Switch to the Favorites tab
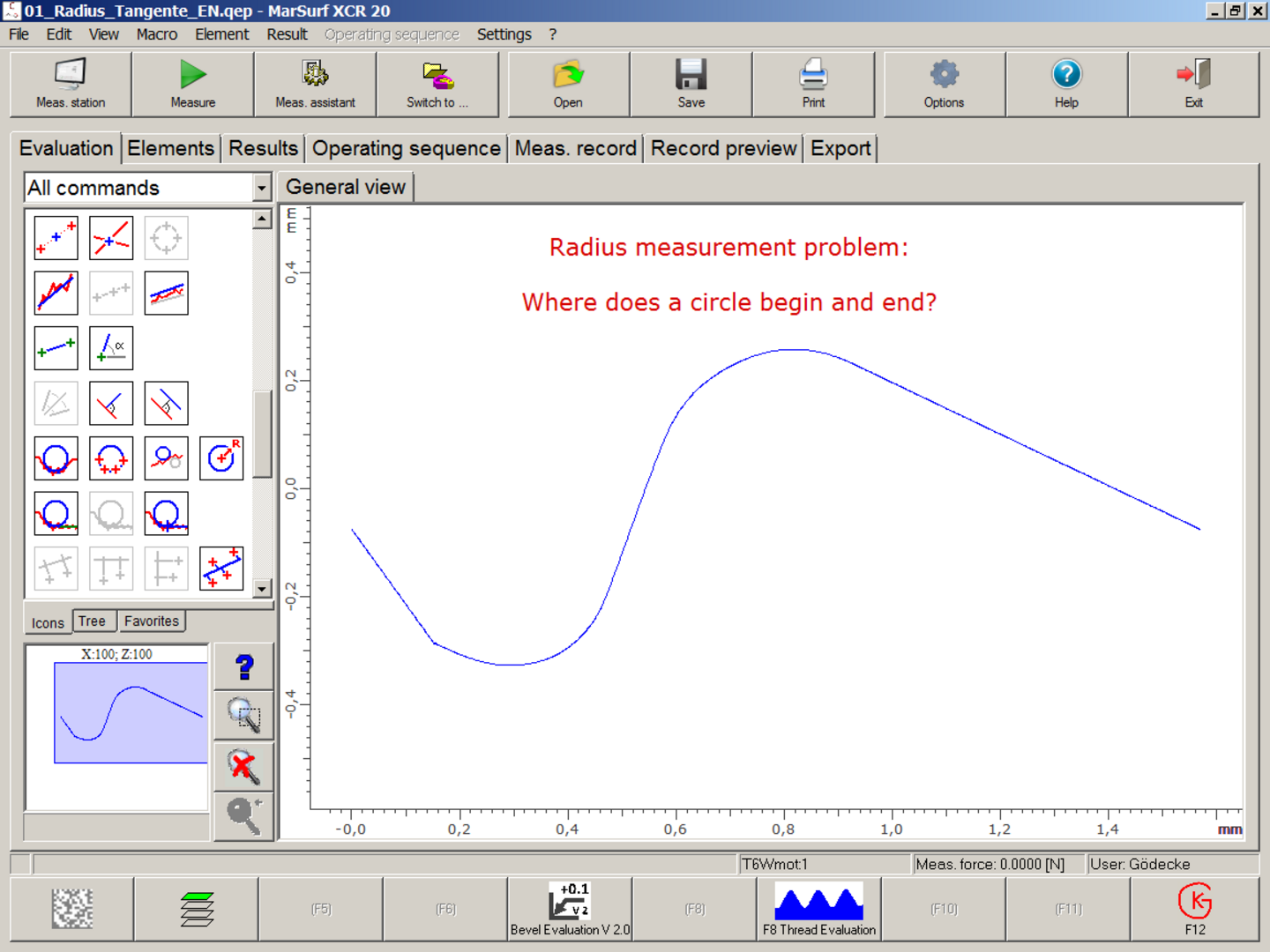 point(152,621)
